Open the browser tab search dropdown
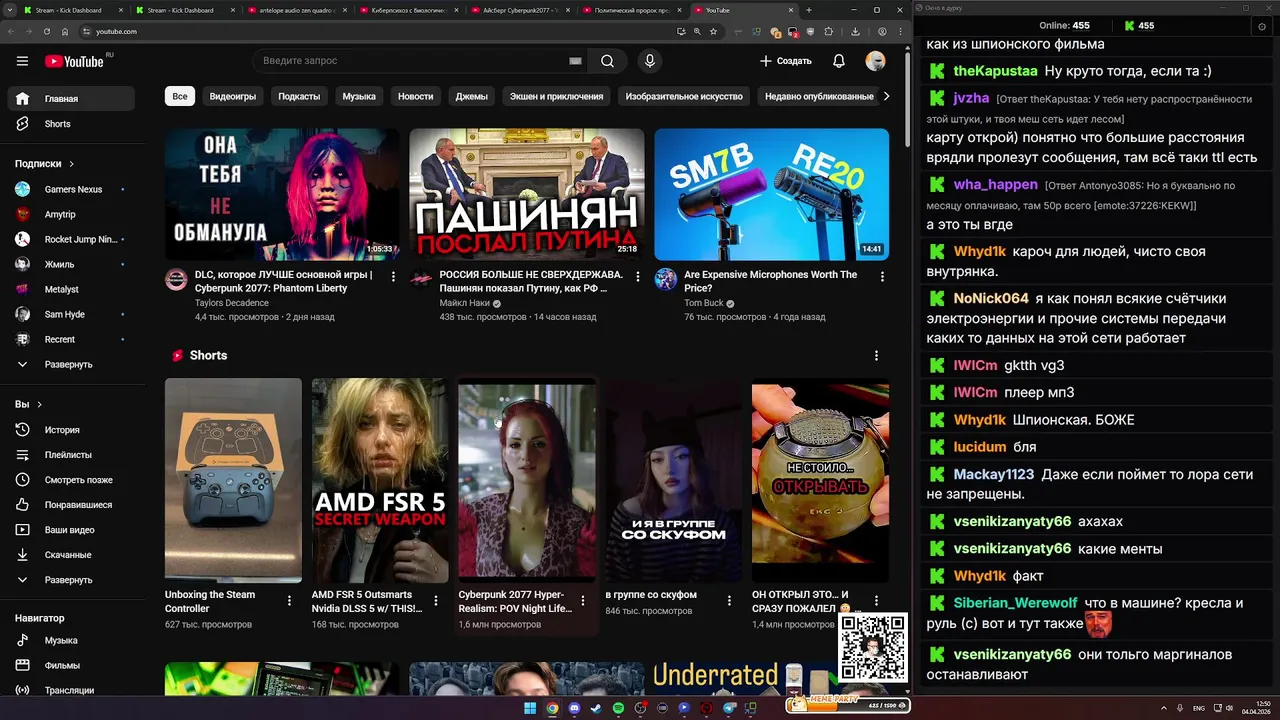The image size is (1280, 720). coord(11,10)
